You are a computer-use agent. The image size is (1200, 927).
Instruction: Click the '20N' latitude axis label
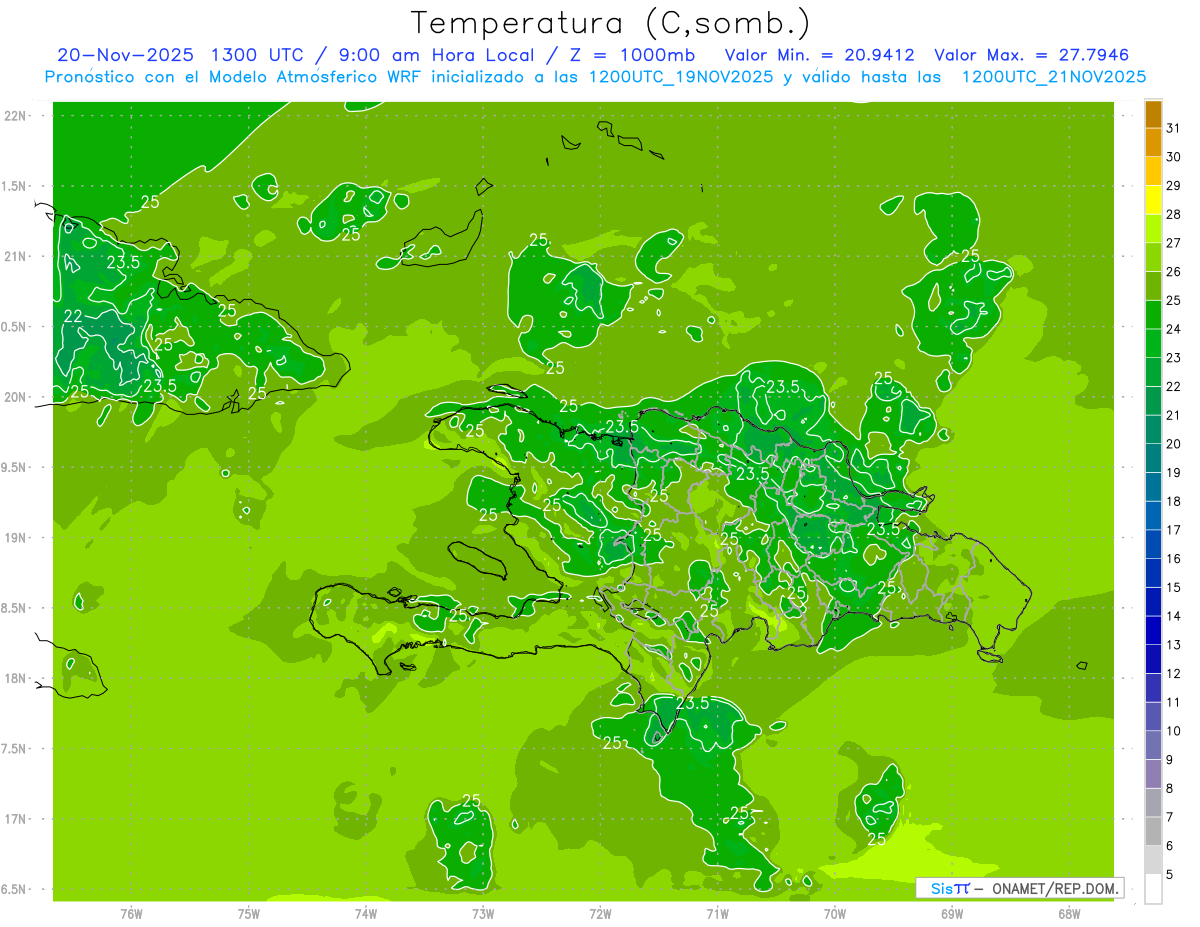[x=15, y=397]
